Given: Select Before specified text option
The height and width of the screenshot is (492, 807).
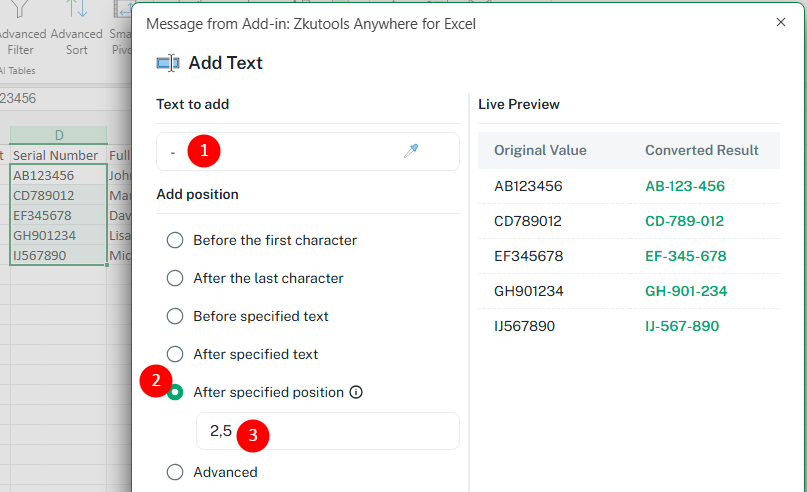Looking at the screenshot, I should (x=175, y=316).
